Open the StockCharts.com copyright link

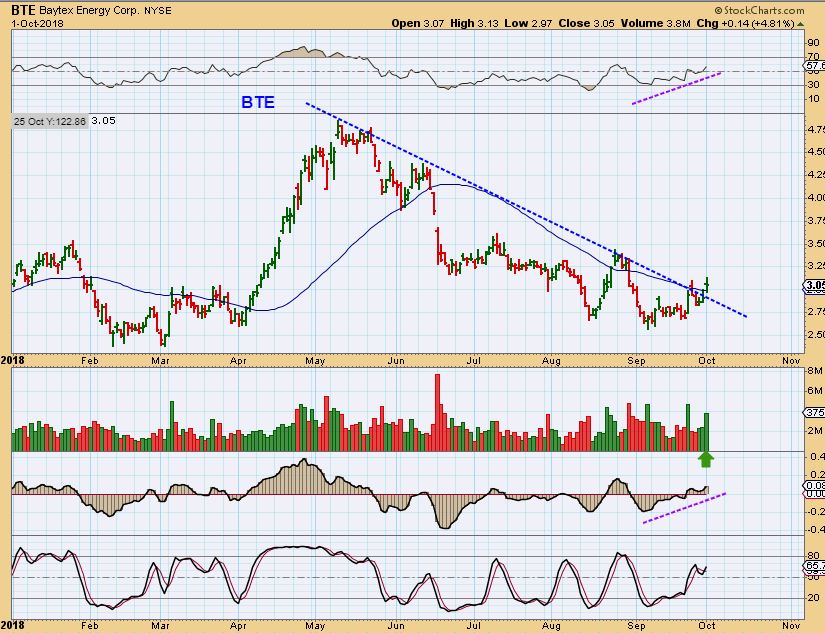pyautogui.click(x=759, y=10)
